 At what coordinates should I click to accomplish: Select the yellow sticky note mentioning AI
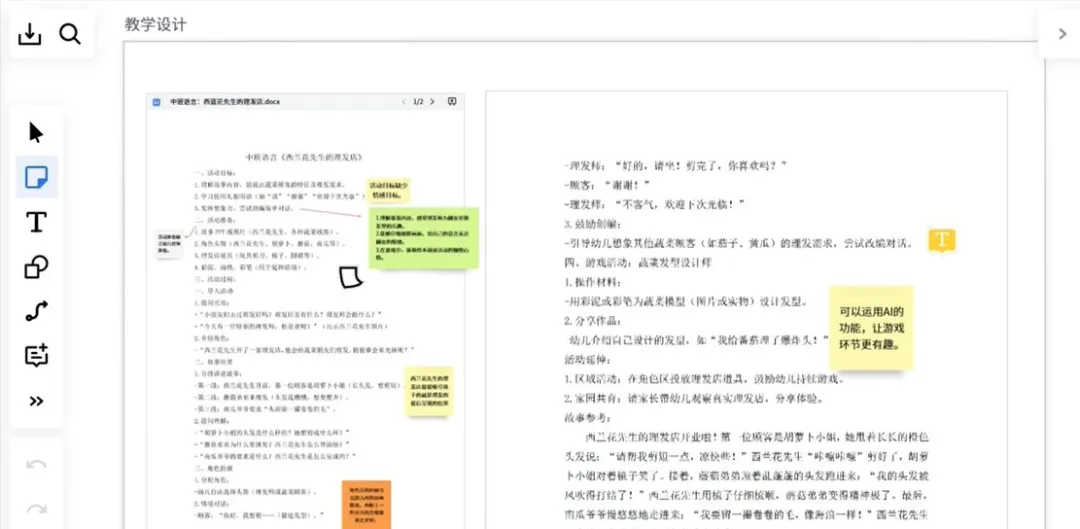click(x=871, y=328)
